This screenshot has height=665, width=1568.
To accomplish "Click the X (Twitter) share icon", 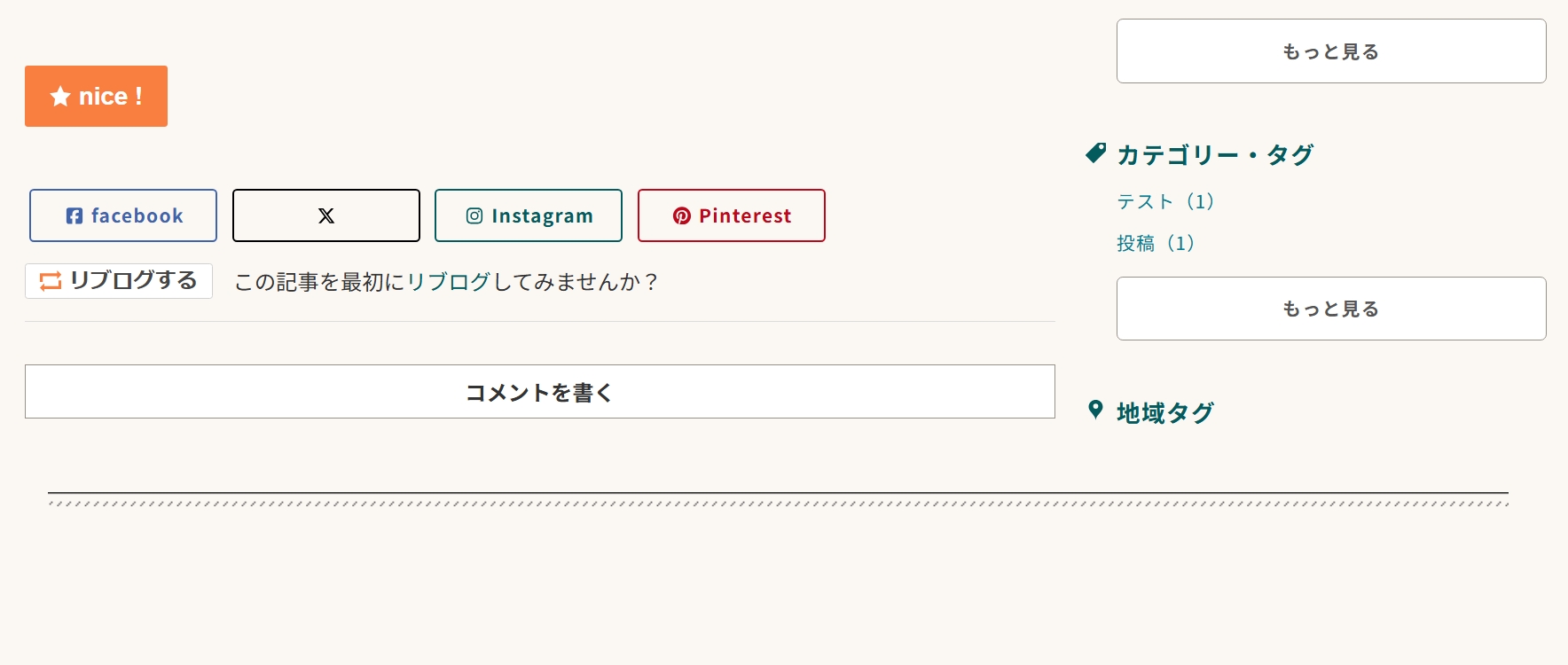I will point(325,215).
